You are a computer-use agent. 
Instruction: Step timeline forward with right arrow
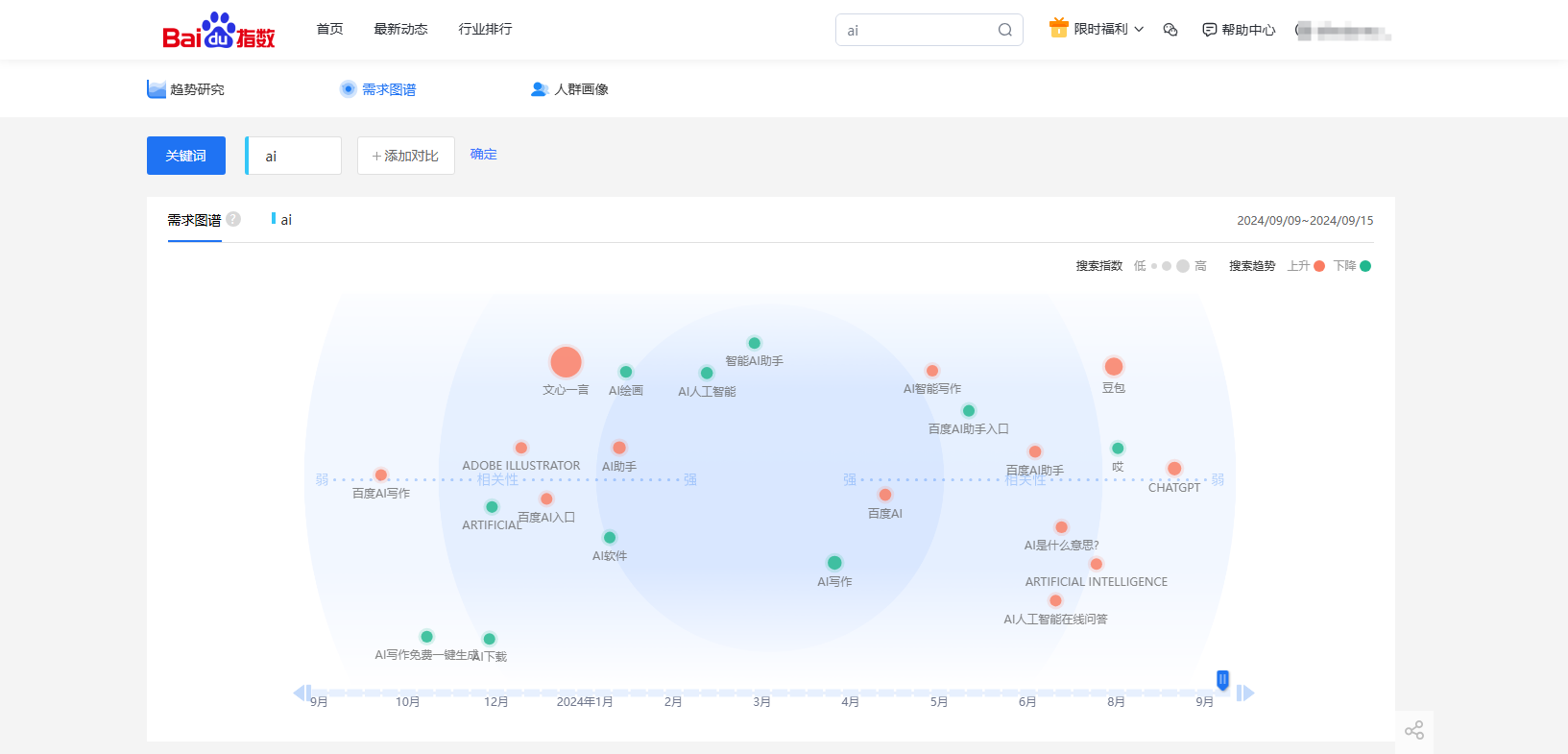click(1246, 693)
